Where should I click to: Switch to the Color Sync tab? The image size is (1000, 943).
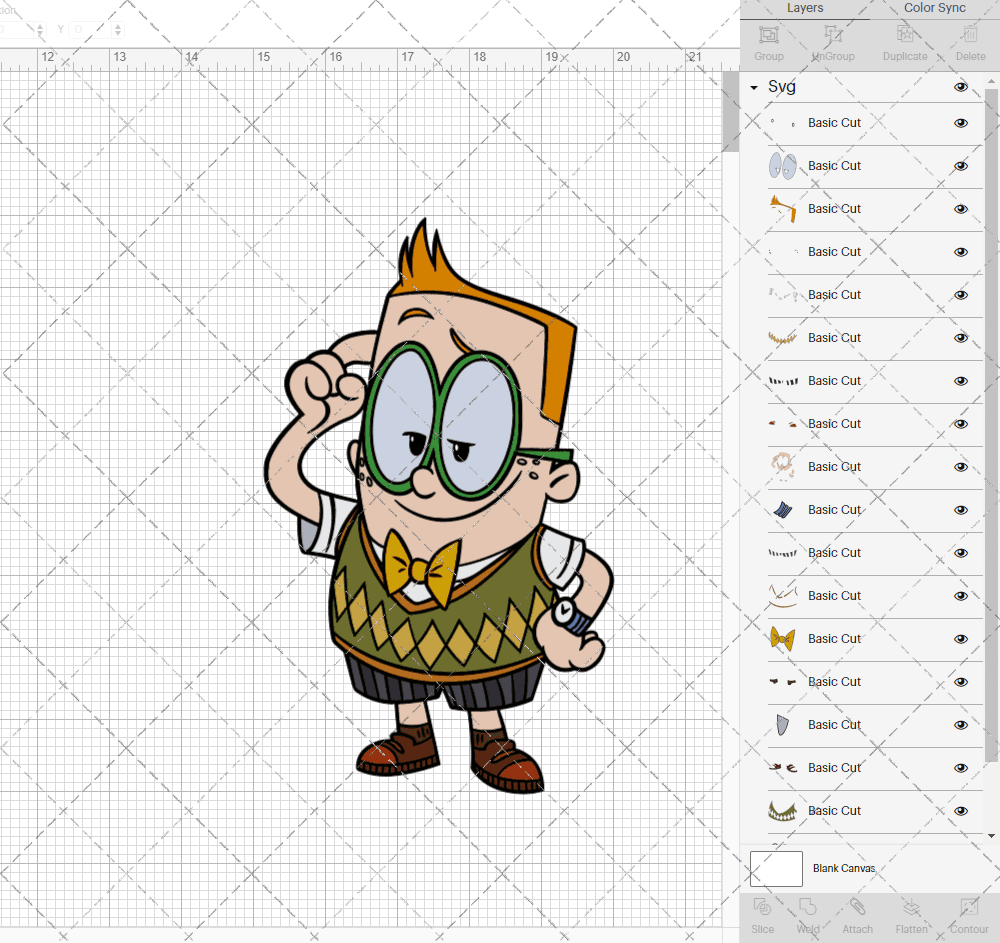point(934,8)
